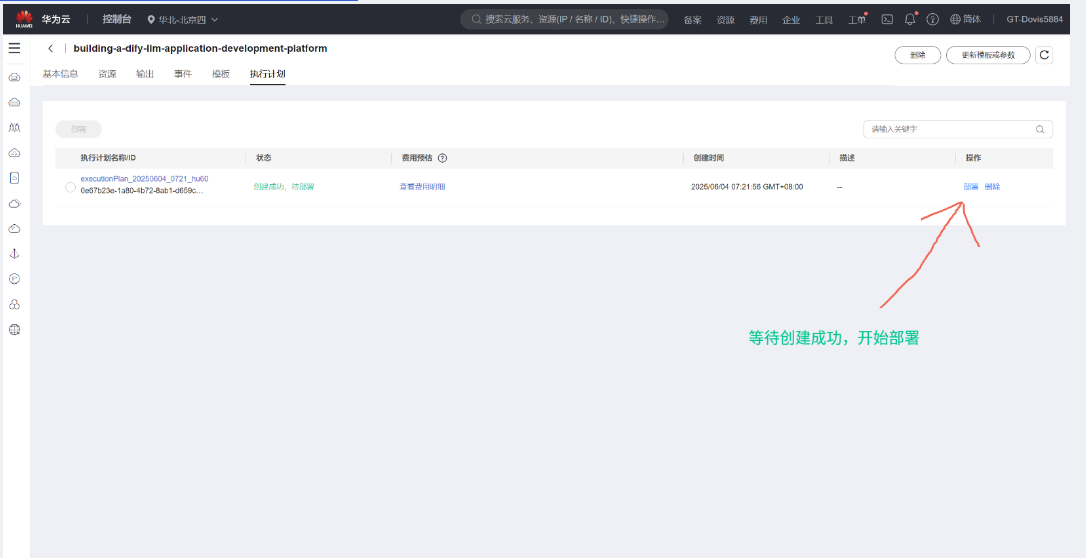Open the 简体 language selector

coord(965,19)
